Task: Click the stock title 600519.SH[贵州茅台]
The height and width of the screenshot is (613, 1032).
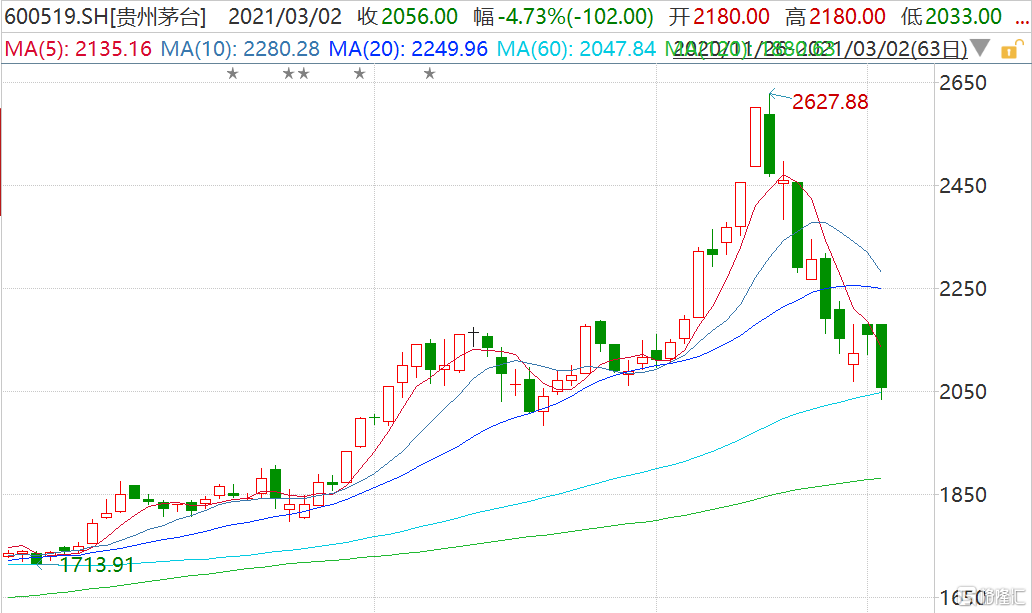Action: [106, 16]
